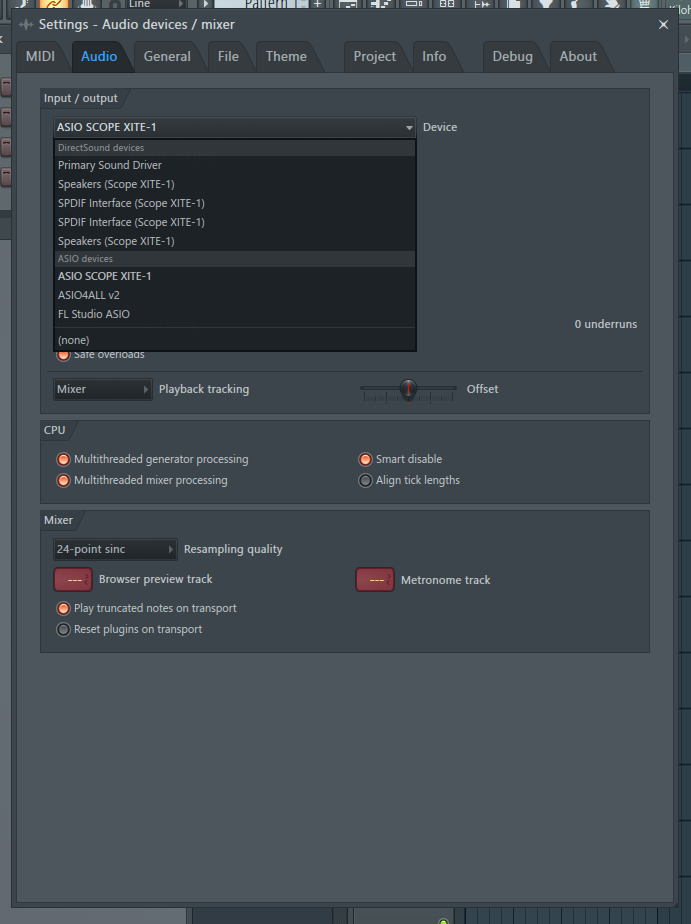691x924 pixels.
Task: Open the Info tab
Action: tap(434, 57)
